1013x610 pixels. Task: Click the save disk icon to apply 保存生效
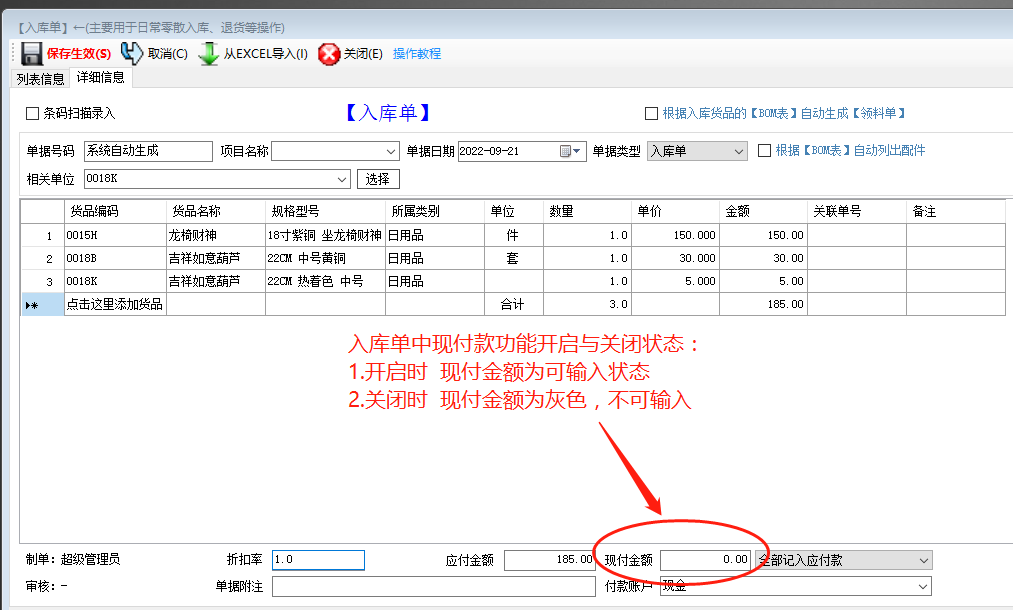31,53
